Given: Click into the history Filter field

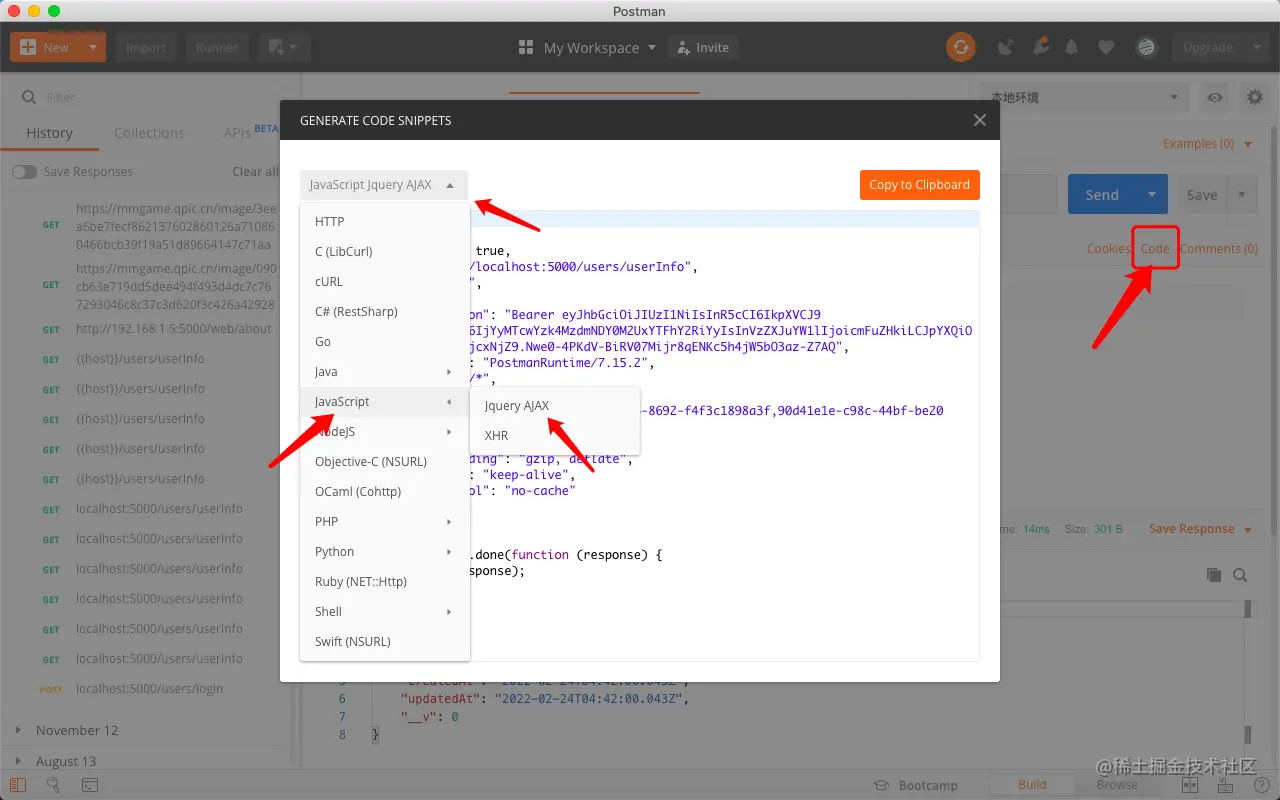Looking at the screenshot, I should coord(150,97).
